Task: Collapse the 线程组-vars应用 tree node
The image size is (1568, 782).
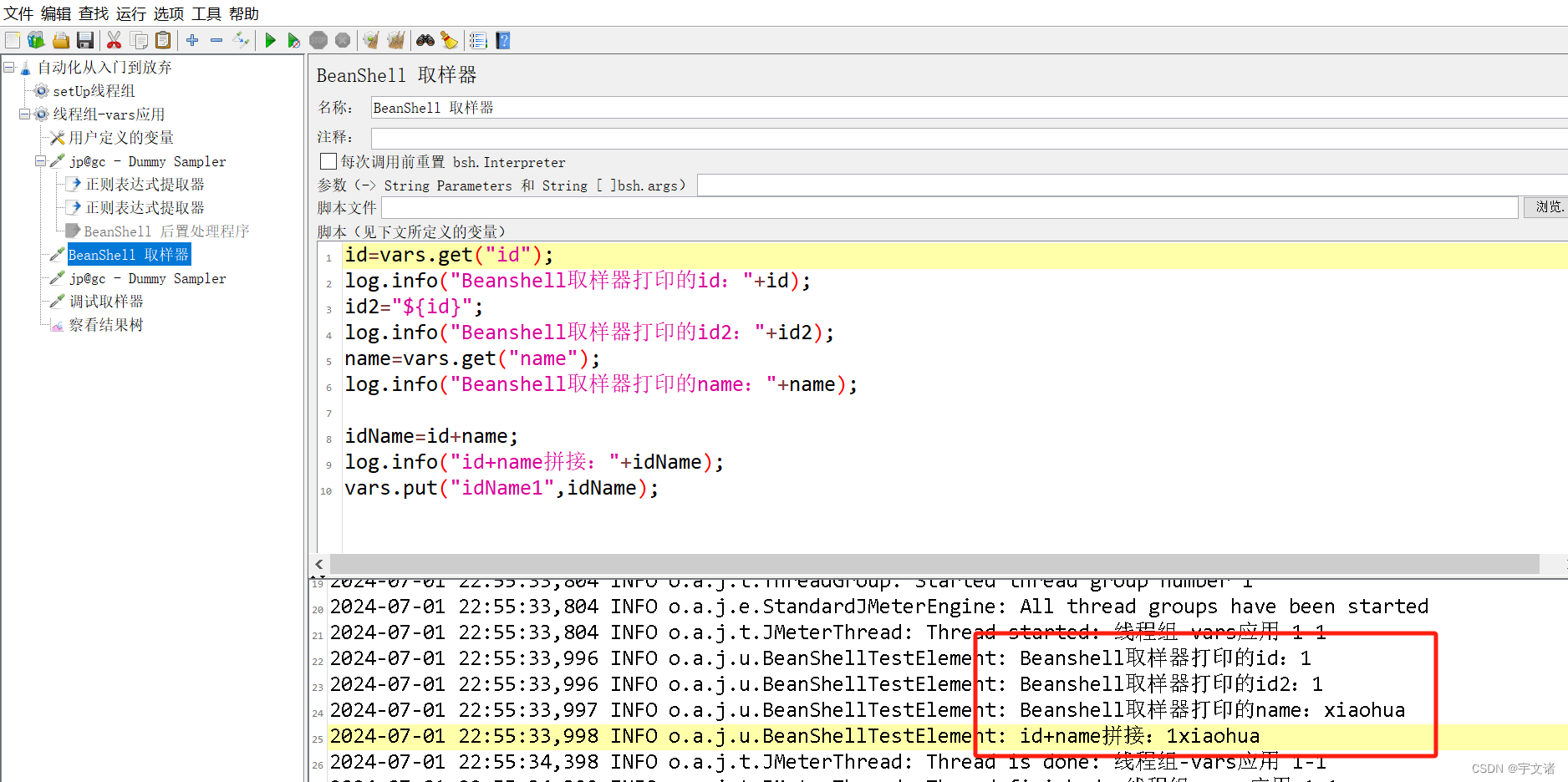Action: click(25, 114)
